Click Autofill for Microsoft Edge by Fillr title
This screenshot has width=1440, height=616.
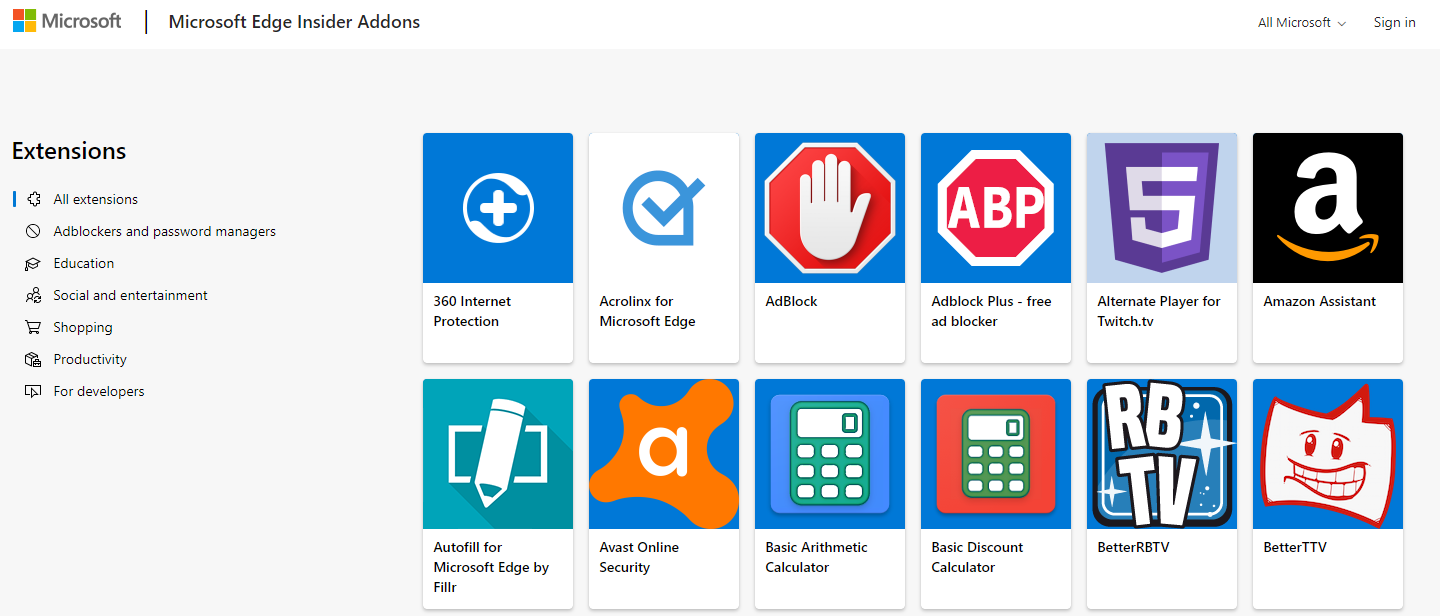(492, 567)
